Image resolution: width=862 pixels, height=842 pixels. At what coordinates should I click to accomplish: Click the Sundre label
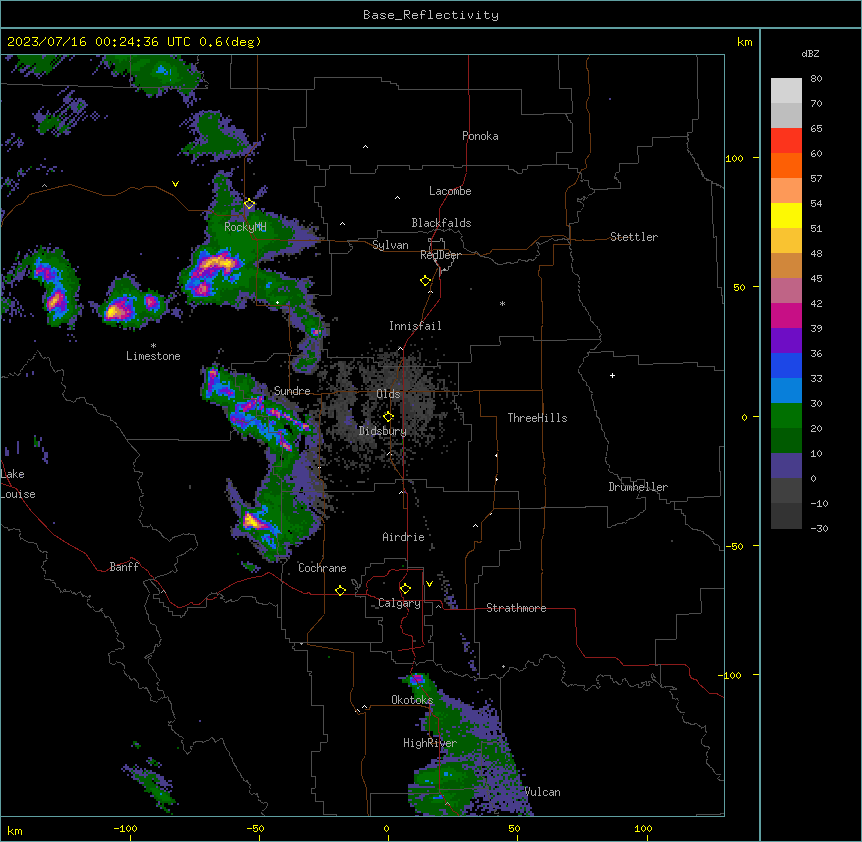coord(292,391)
